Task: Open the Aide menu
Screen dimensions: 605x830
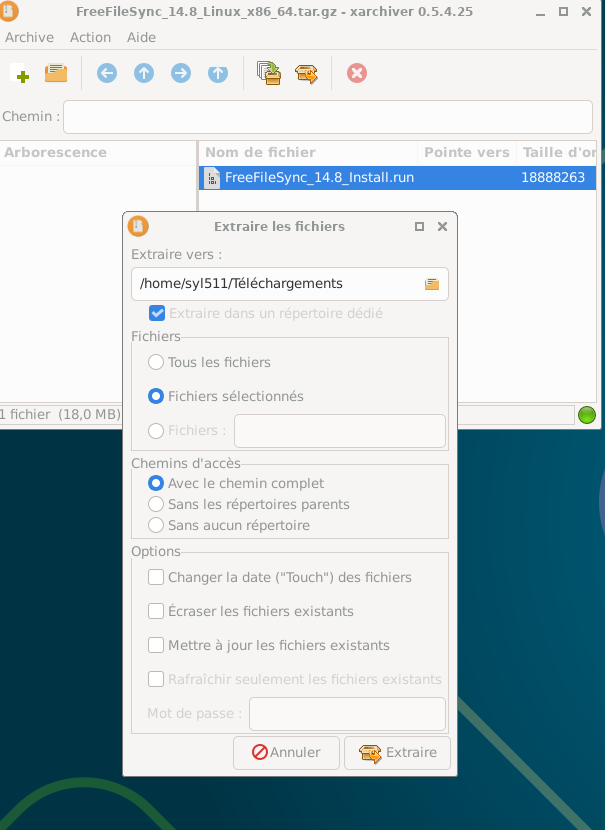Action: pyautogui.click(x=141, y=37)
